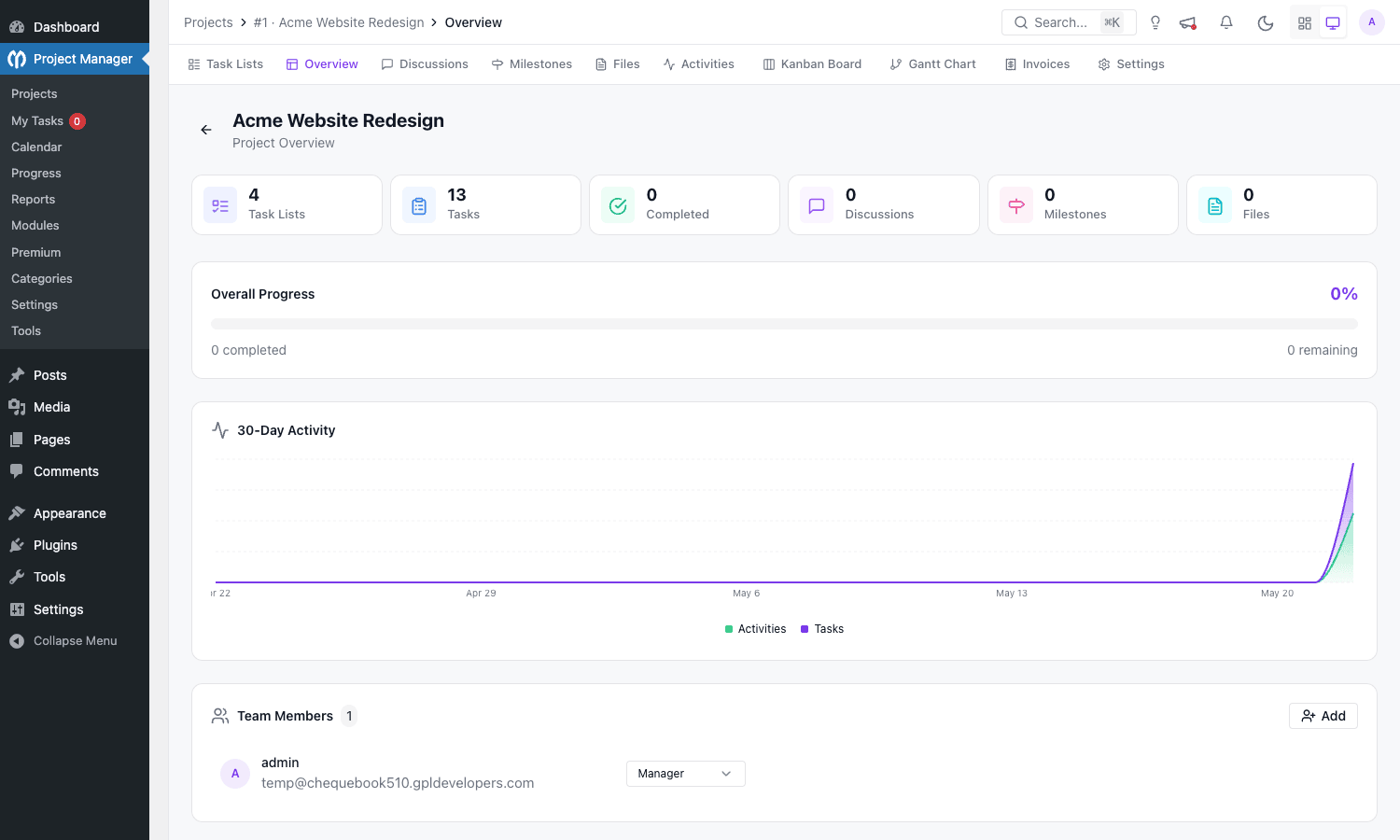This screenshot has width=1400, height=840.
Task: Open the WordPress Dashboard menu
Action: pyautogui.click(x=75, y=27)
